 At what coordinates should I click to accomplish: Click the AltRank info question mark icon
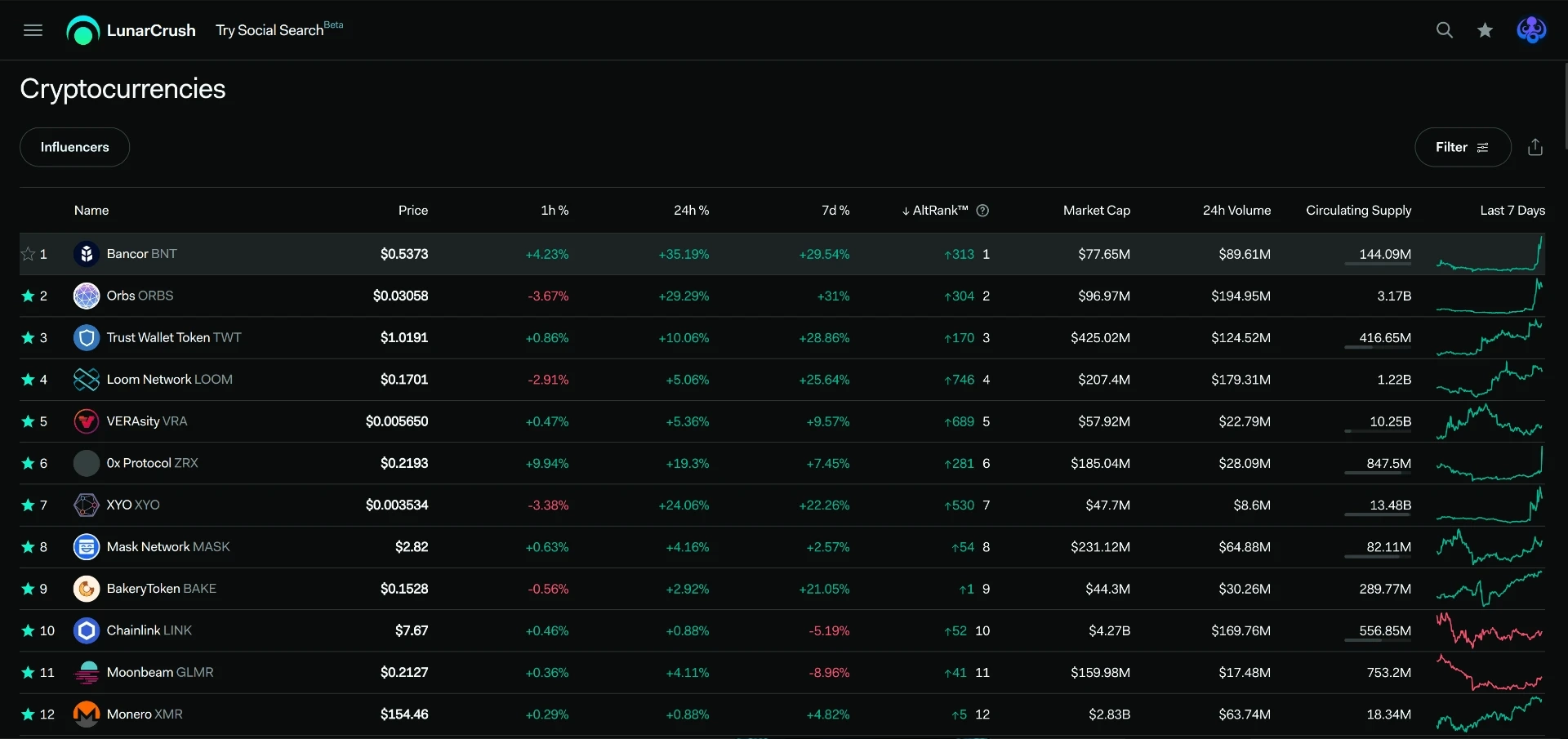pyautogui.click(x=982, y=211)
